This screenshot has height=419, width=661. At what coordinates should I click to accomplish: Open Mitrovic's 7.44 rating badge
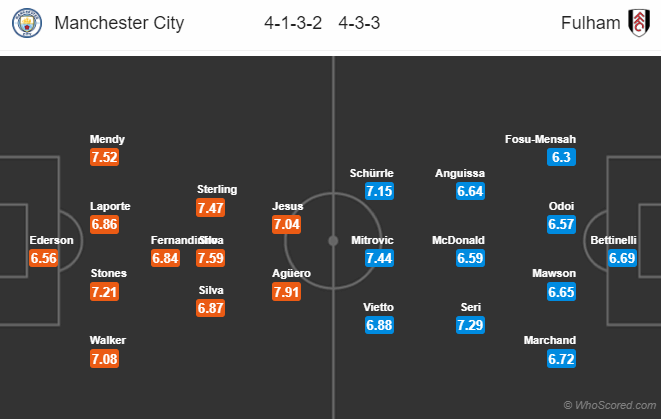pos(379,258)
